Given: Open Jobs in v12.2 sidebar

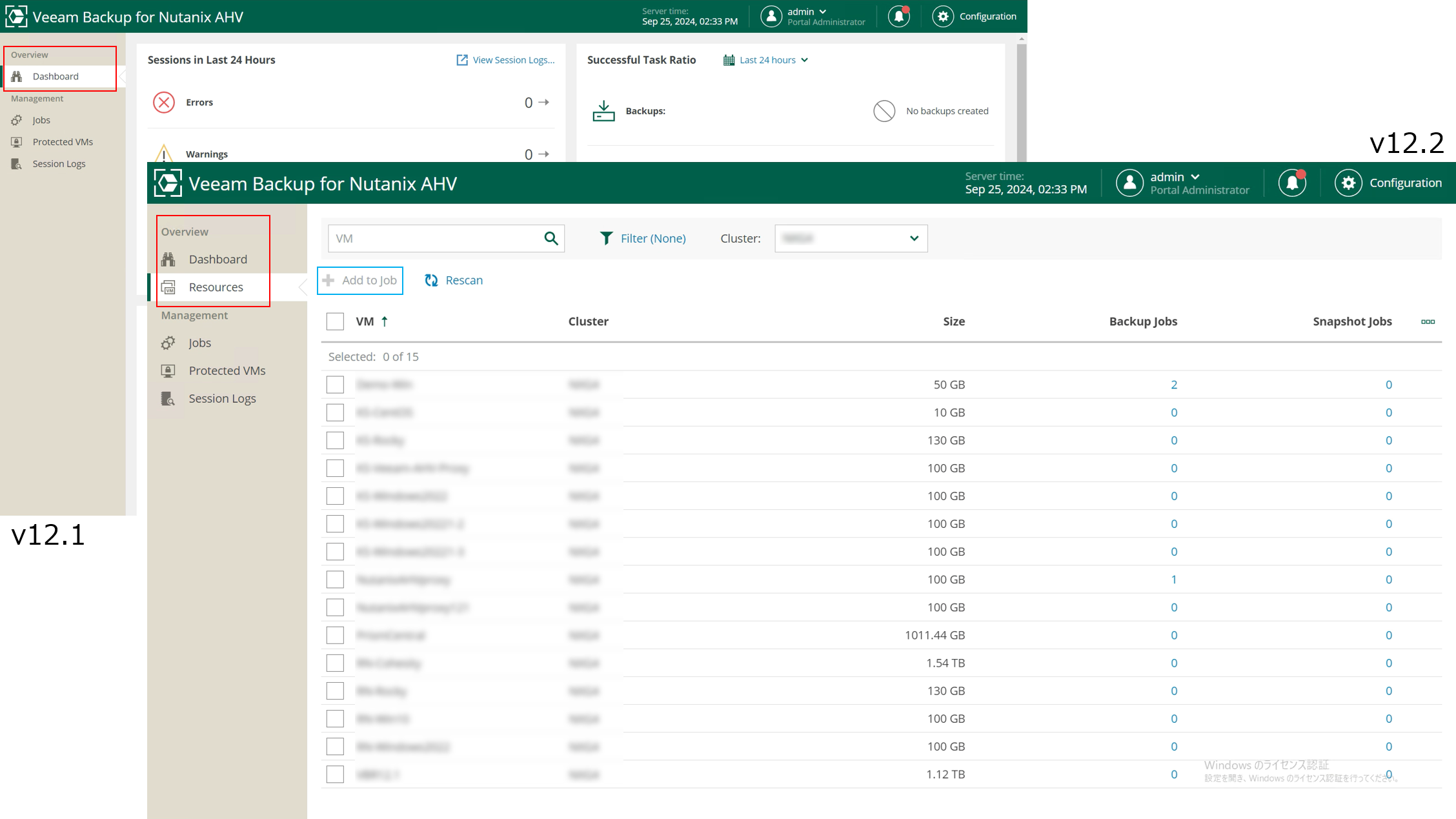Looking at the screenshot, I should (x=200, y=343).
